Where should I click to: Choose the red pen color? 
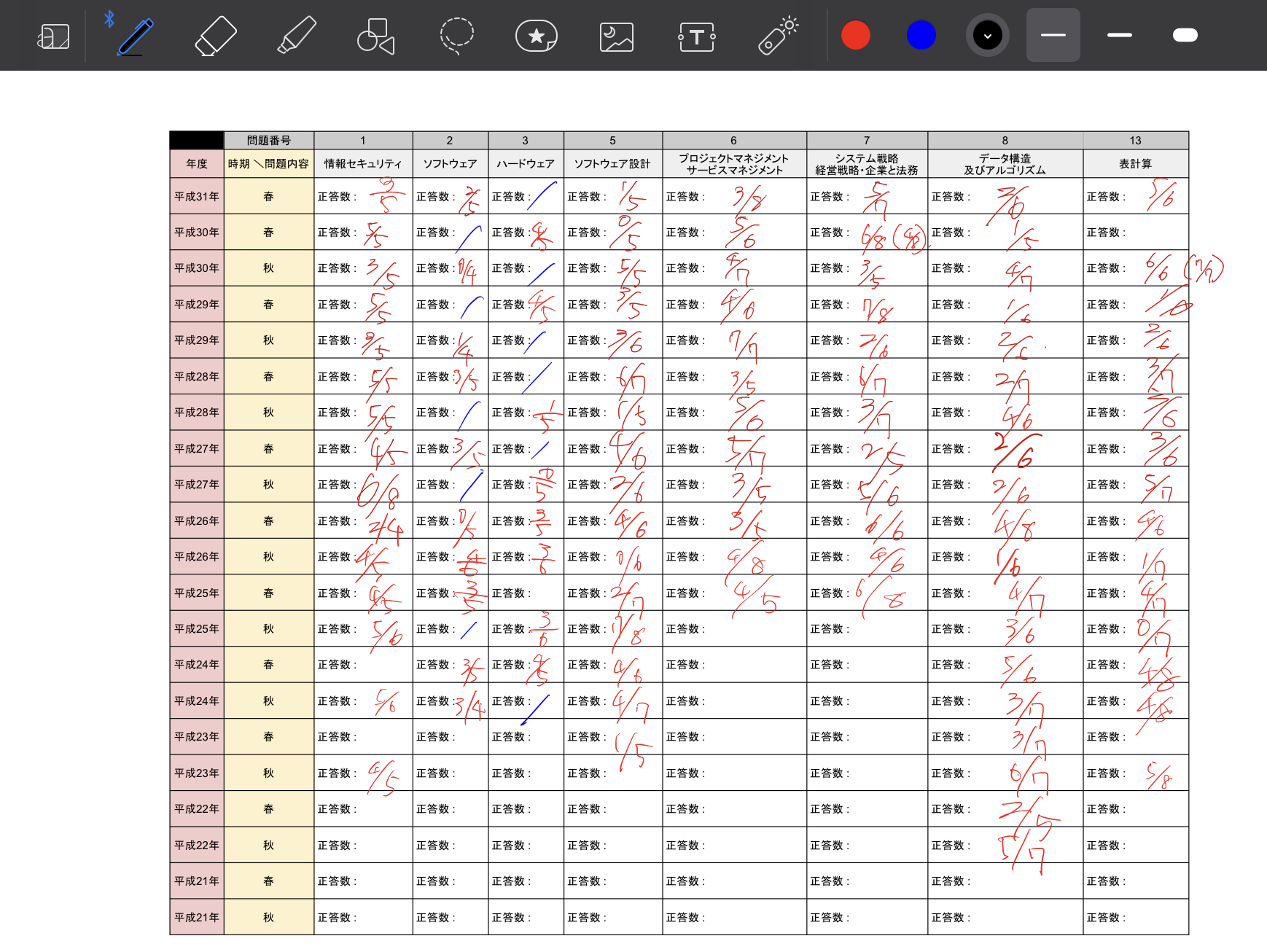[856, 35]
